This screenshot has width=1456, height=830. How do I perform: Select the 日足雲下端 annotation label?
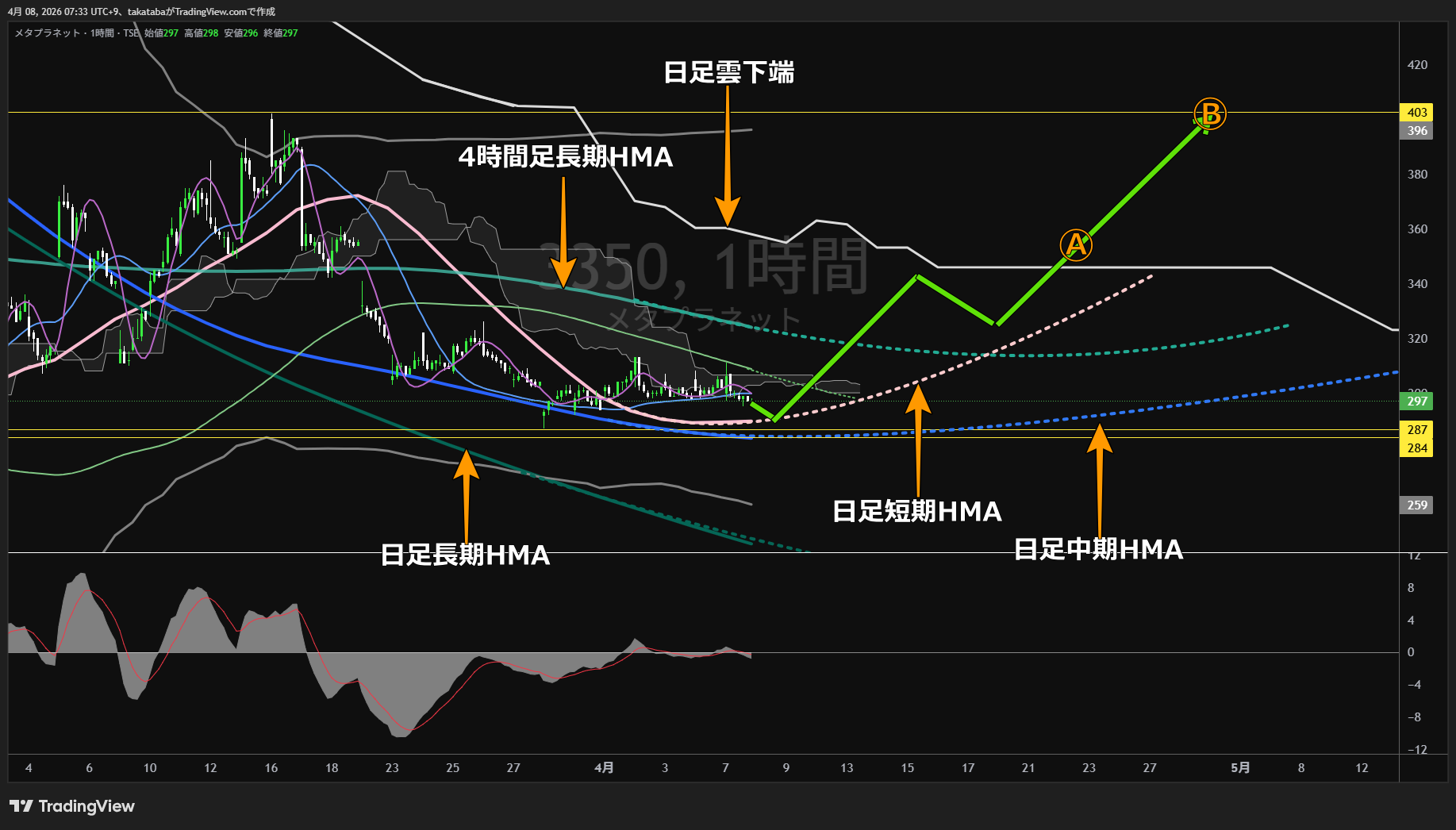tap(729, 72)
